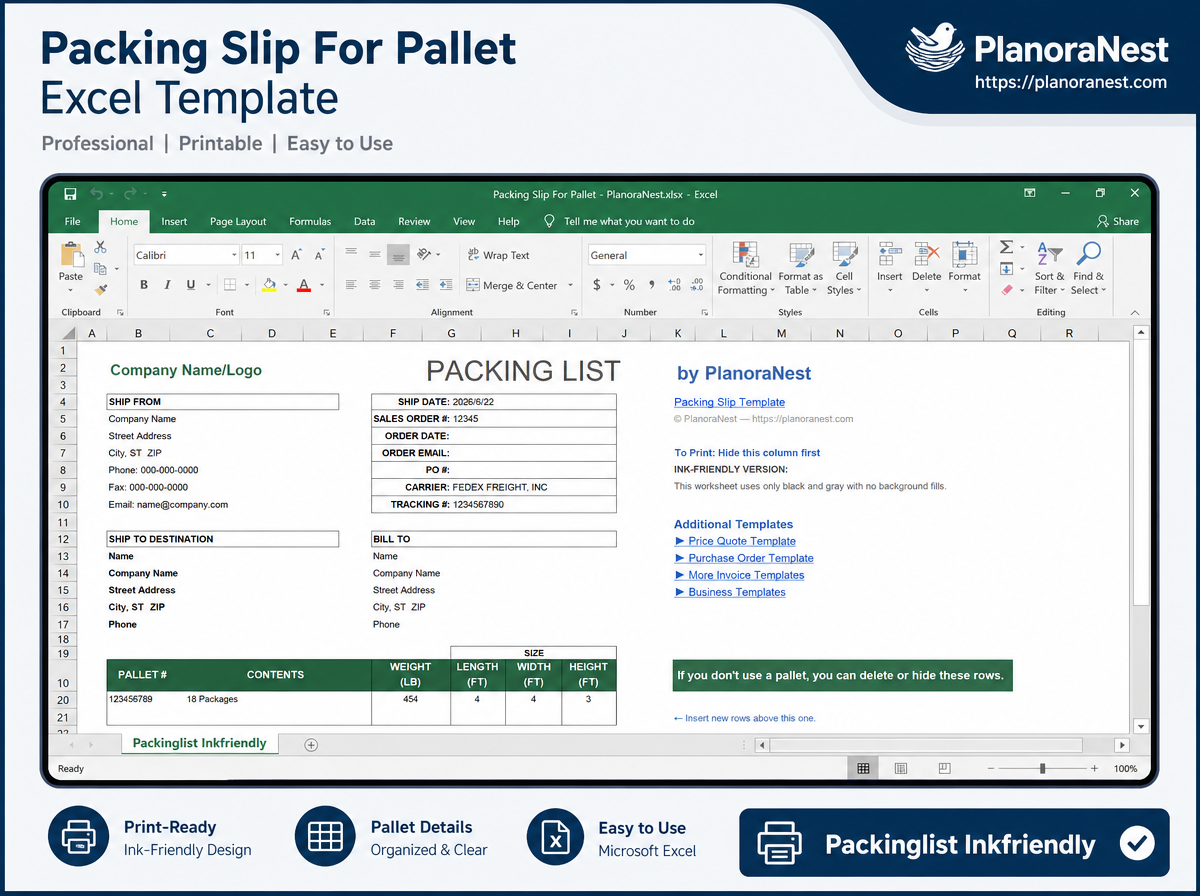
Task: Click the Borders grid icon
Action: tap(229, 285)
